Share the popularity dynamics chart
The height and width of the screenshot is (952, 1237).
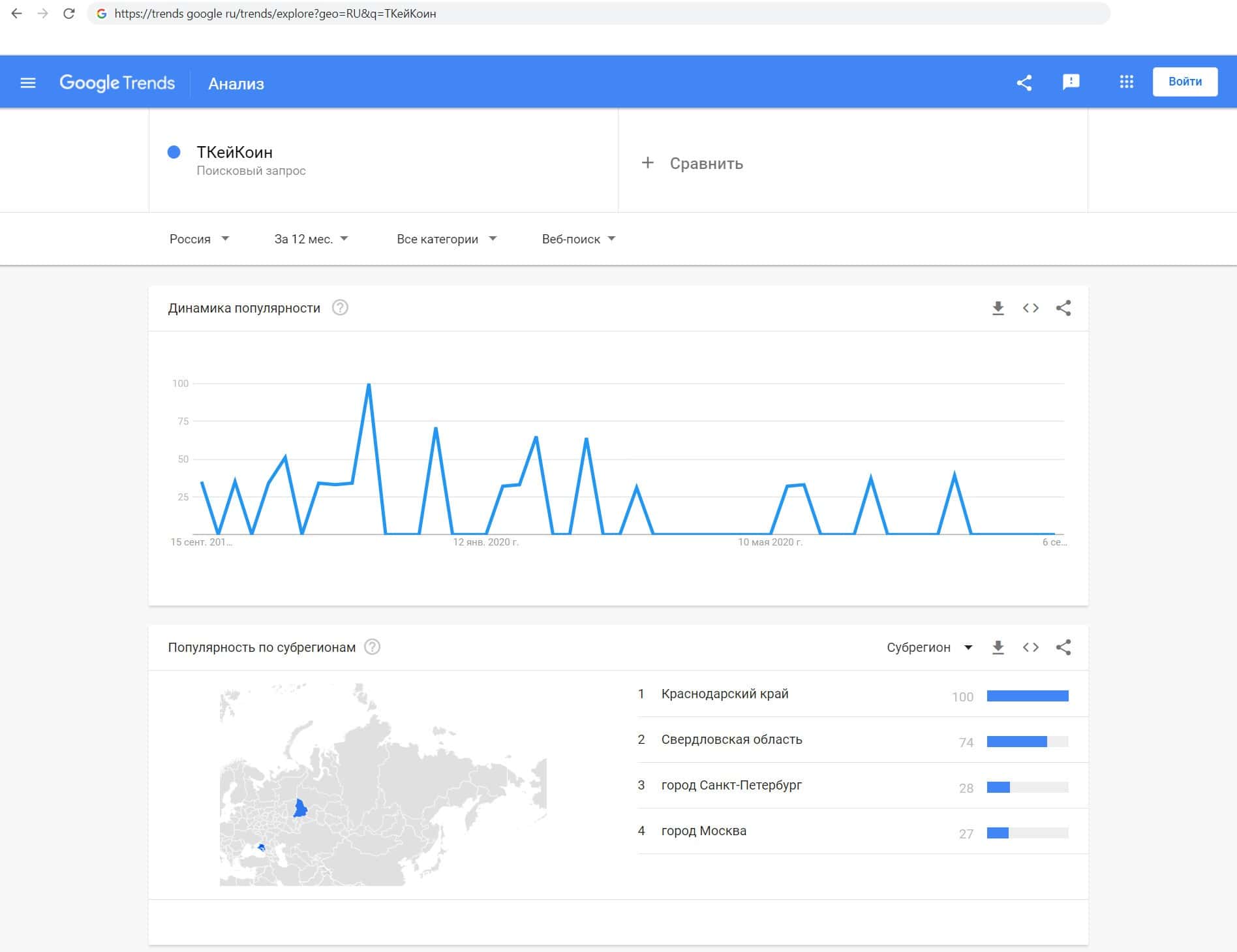[x=1063, y=308]
